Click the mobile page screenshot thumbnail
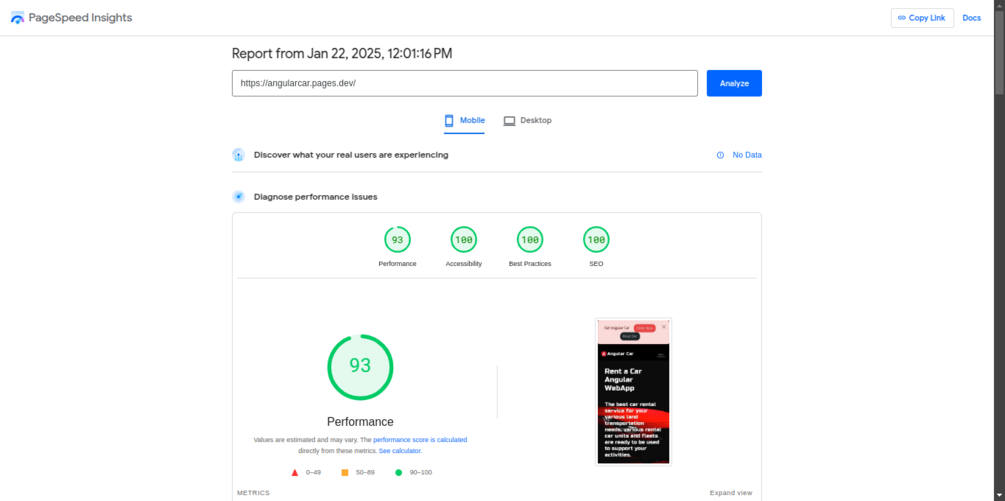1005x501 pixels. [x=633, y=391]
